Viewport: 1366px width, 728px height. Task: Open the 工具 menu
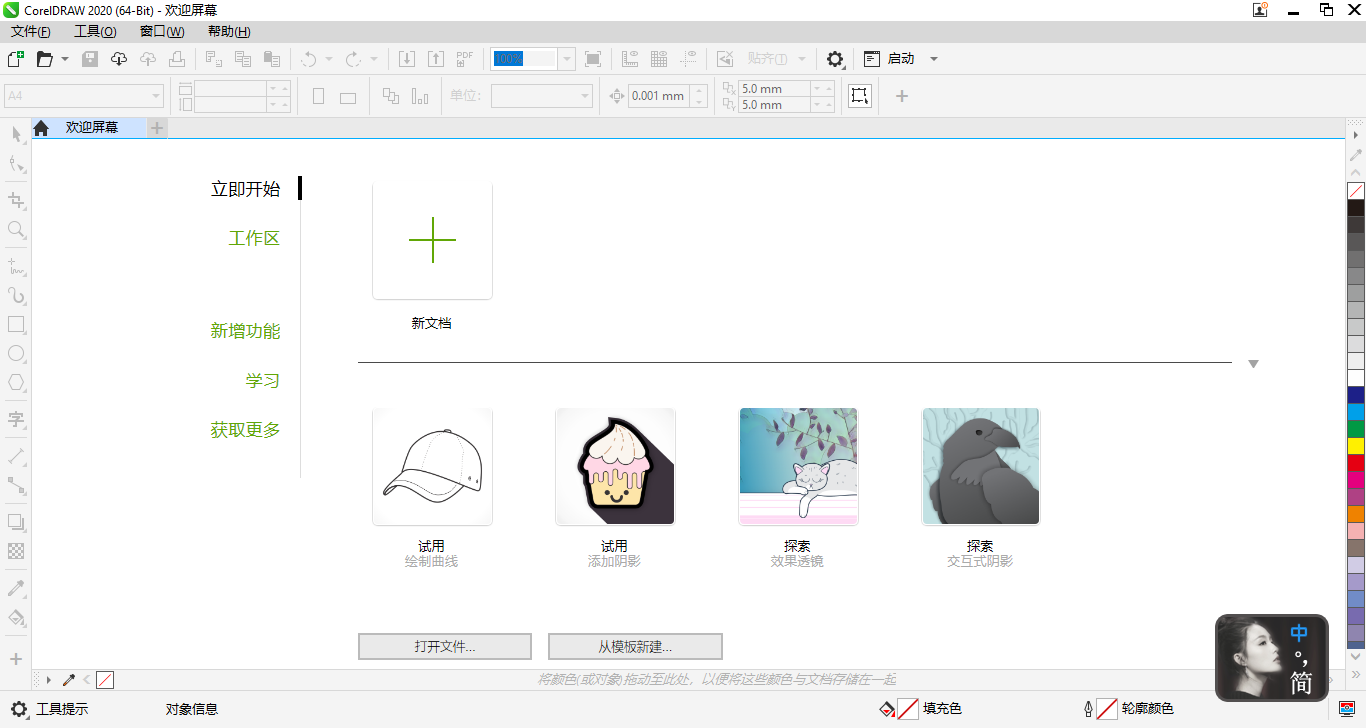pos(95,32)
